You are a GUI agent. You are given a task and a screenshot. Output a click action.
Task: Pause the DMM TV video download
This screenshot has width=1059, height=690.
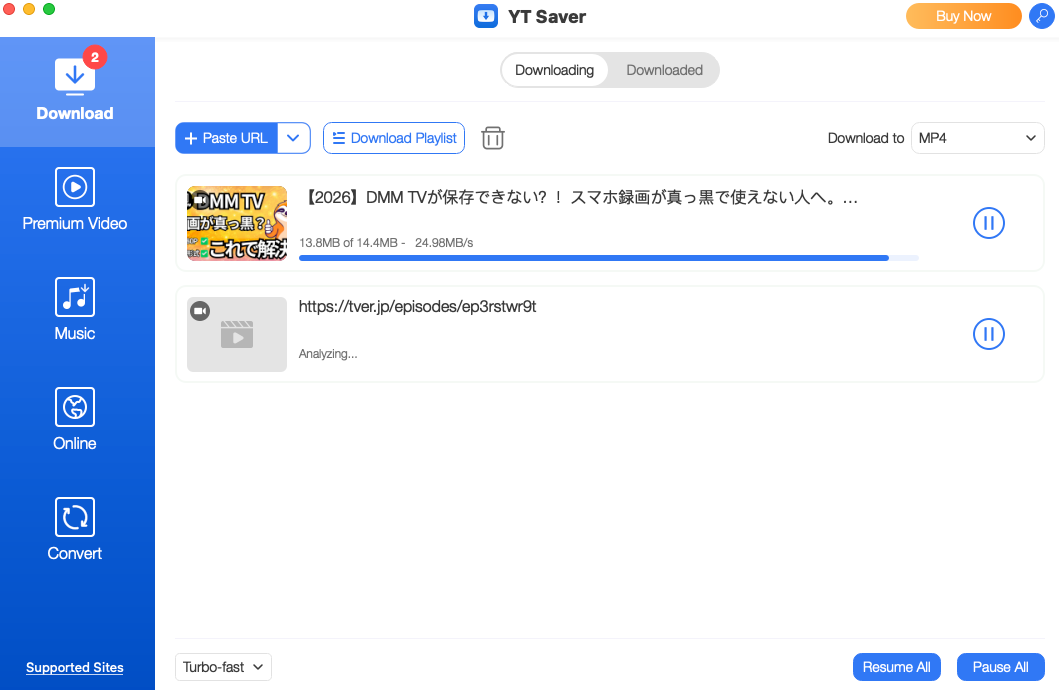click(989, 223)
